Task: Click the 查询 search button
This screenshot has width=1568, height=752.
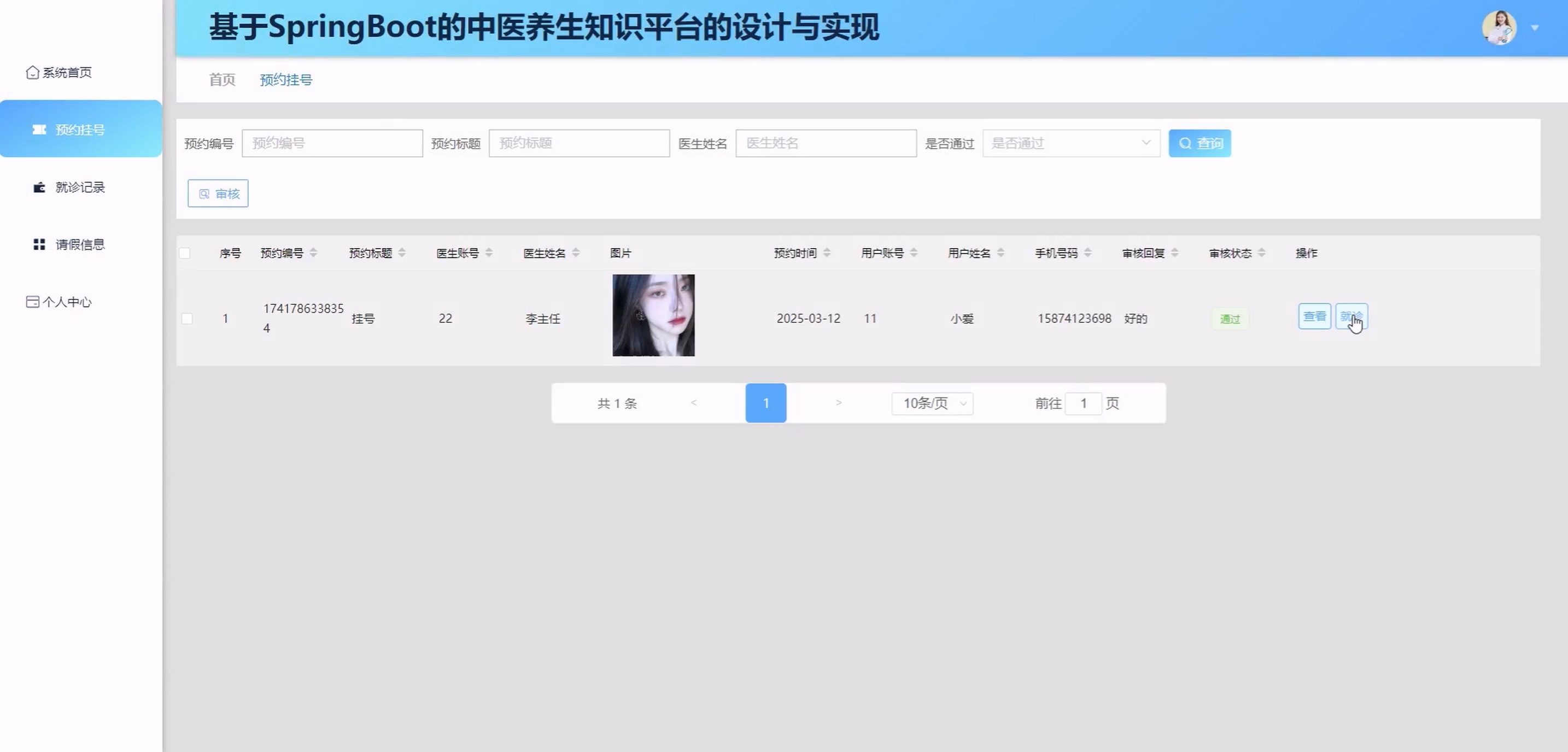Action: tap(1199, 144)
